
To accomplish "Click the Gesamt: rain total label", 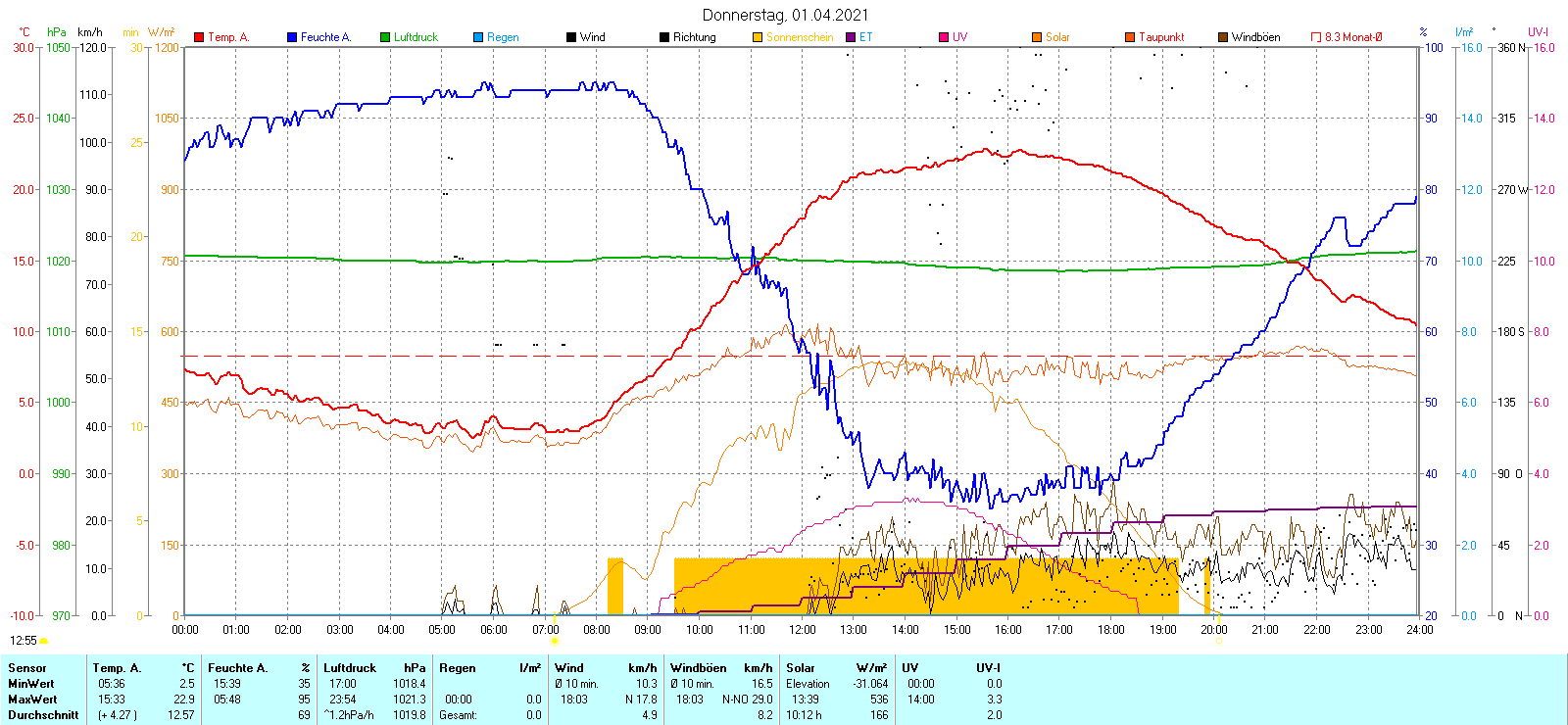I will (458, 715).
